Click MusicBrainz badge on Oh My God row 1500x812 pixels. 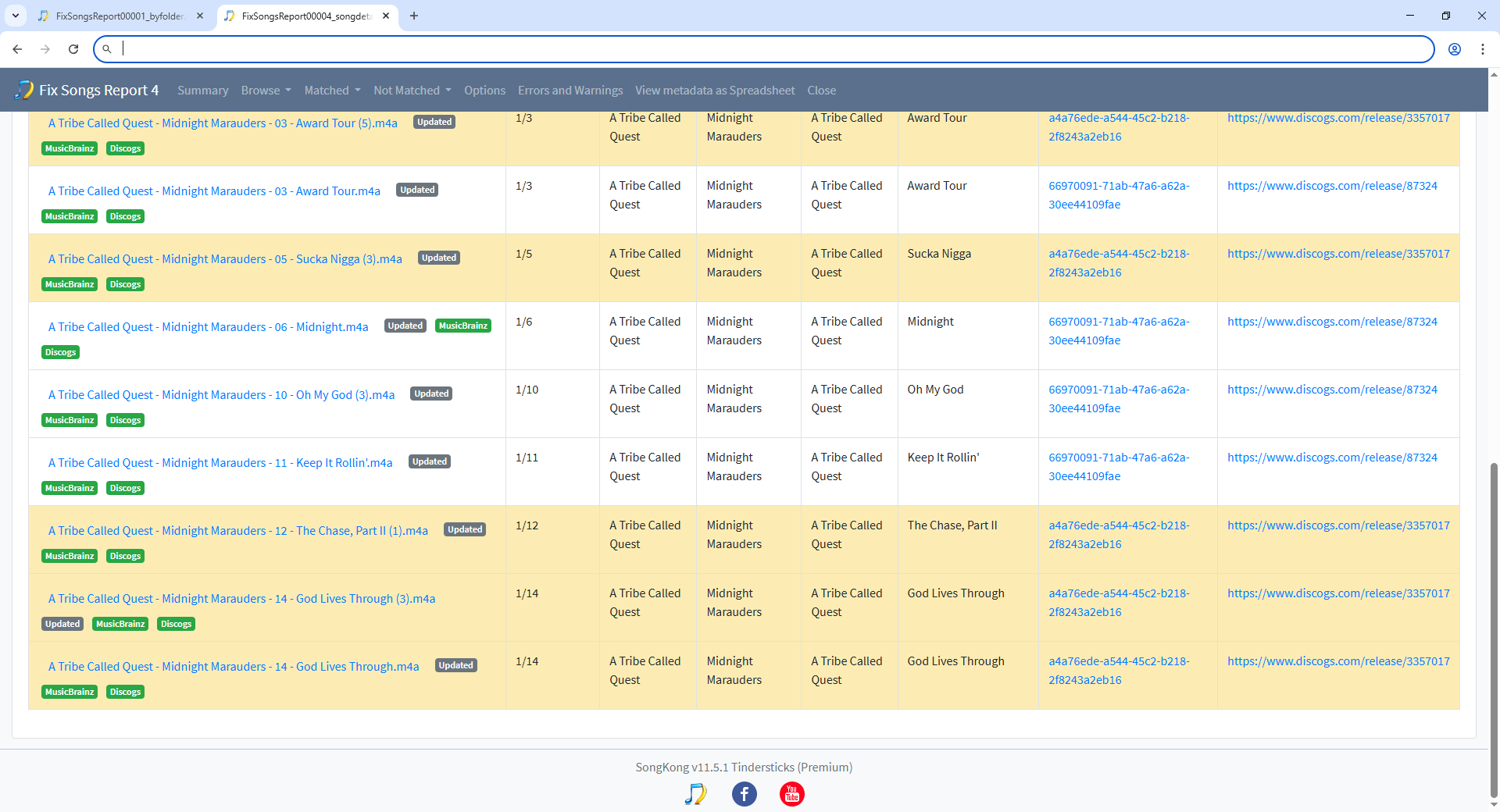click(x=70, y=420)
